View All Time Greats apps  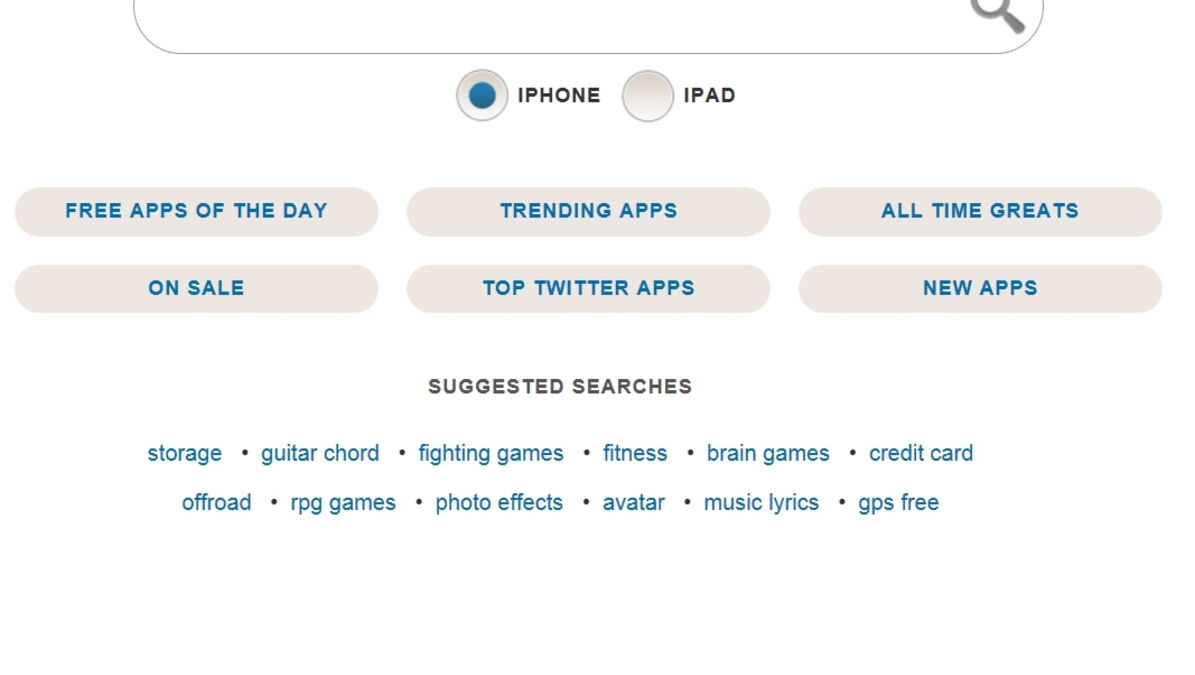(x=979, y=210)
